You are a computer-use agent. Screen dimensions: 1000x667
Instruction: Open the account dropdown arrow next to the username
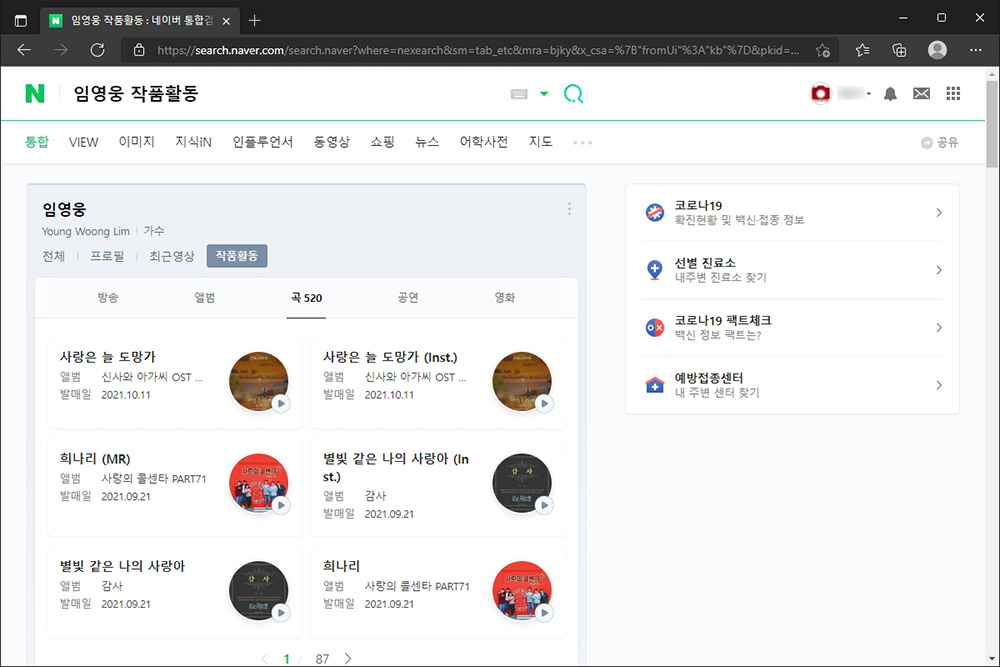tap(869, 94)
